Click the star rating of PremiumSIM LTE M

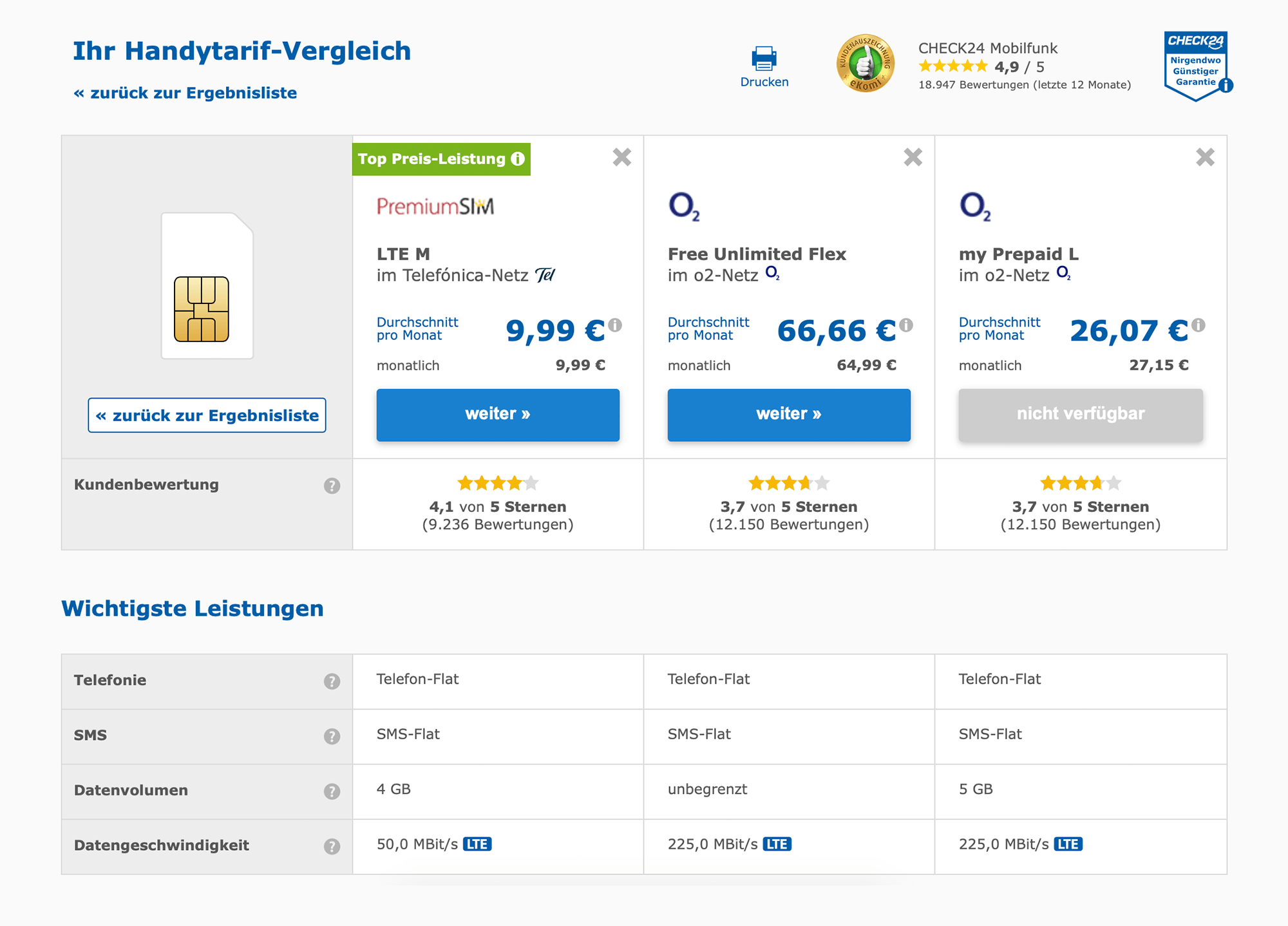pos(498,483)
